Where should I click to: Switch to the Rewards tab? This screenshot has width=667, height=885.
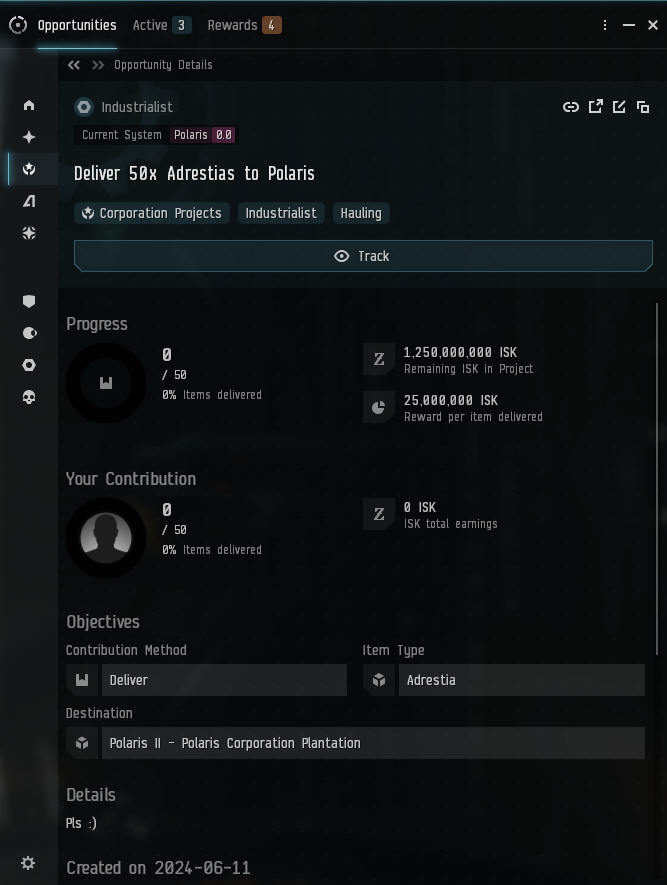(x=244, y=25)
